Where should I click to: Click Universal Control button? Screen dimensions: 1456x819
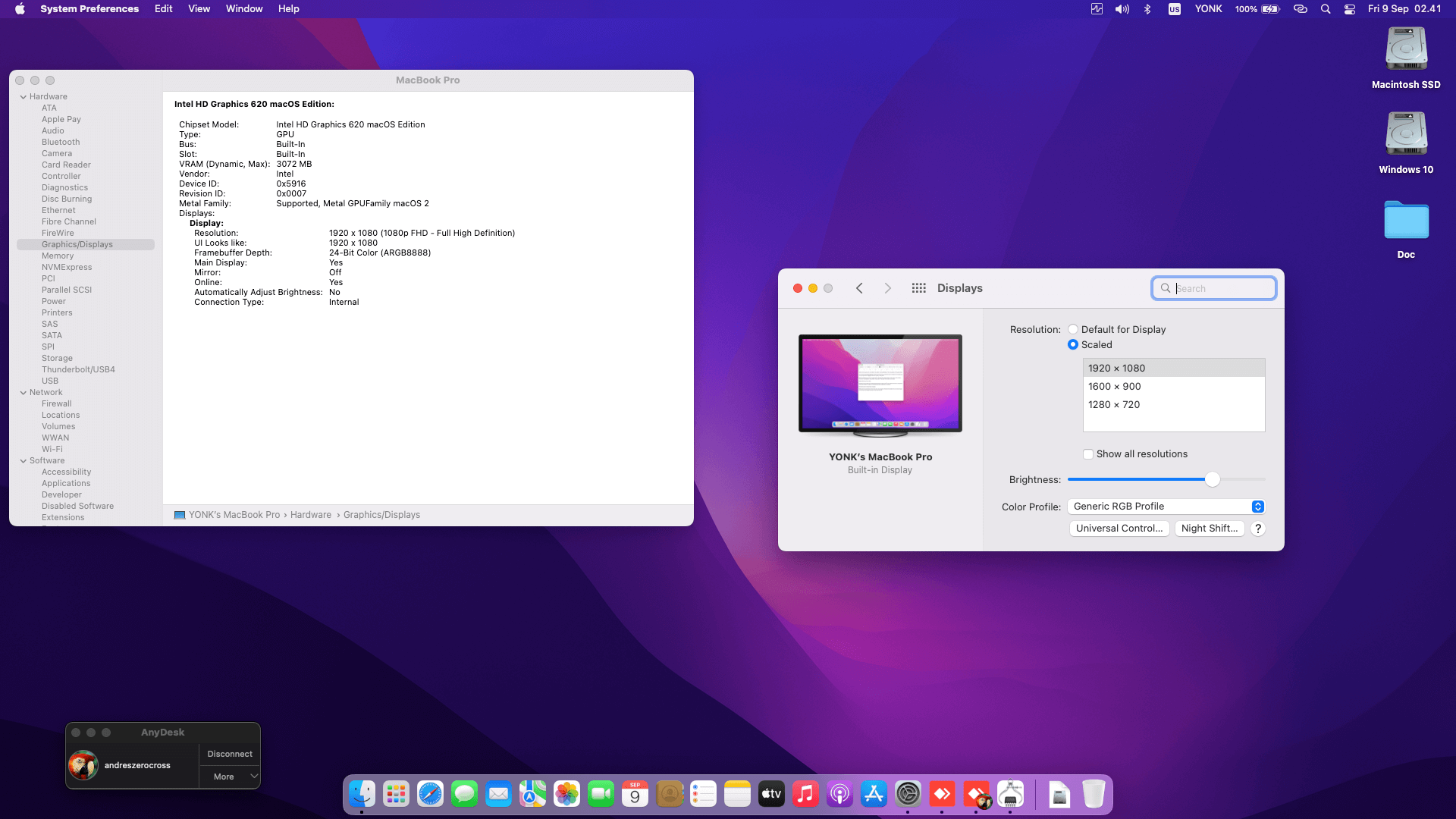pos(1119,529)
